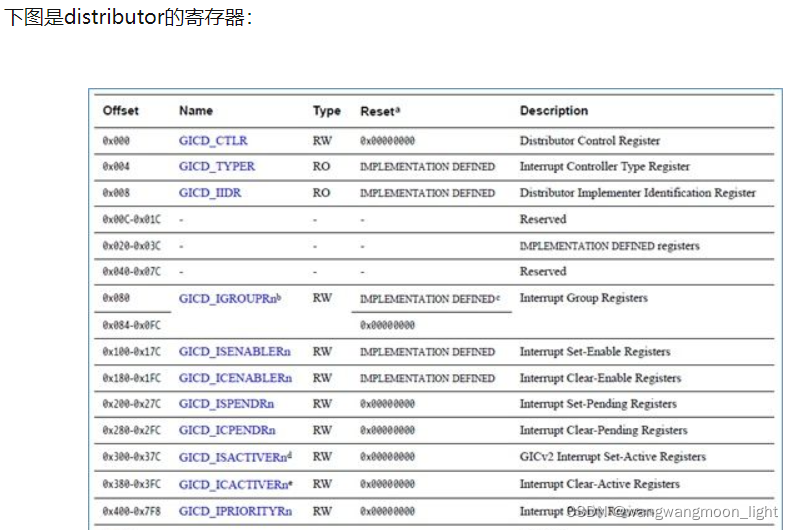Open the GICD_IIDR register link
The width and height of the screenshot is (793, 530).
[x=210, y=193]
